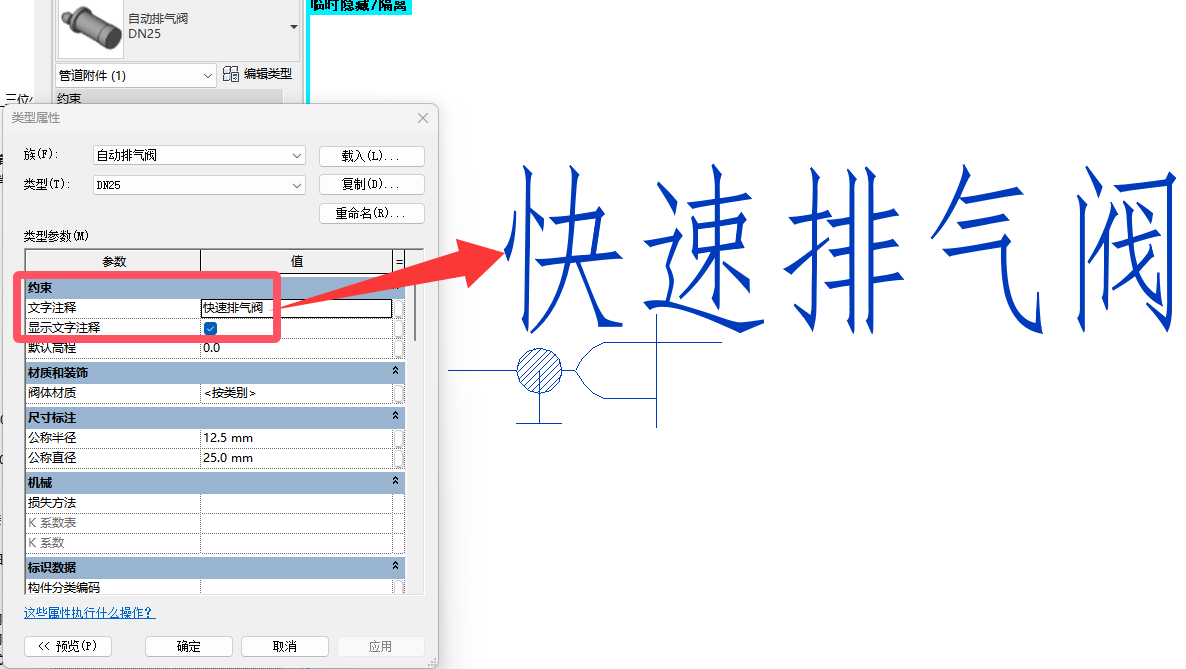Screen dimensions: 1186x669
Task: Click the 载入(L)... button
Action: point(371,156)
